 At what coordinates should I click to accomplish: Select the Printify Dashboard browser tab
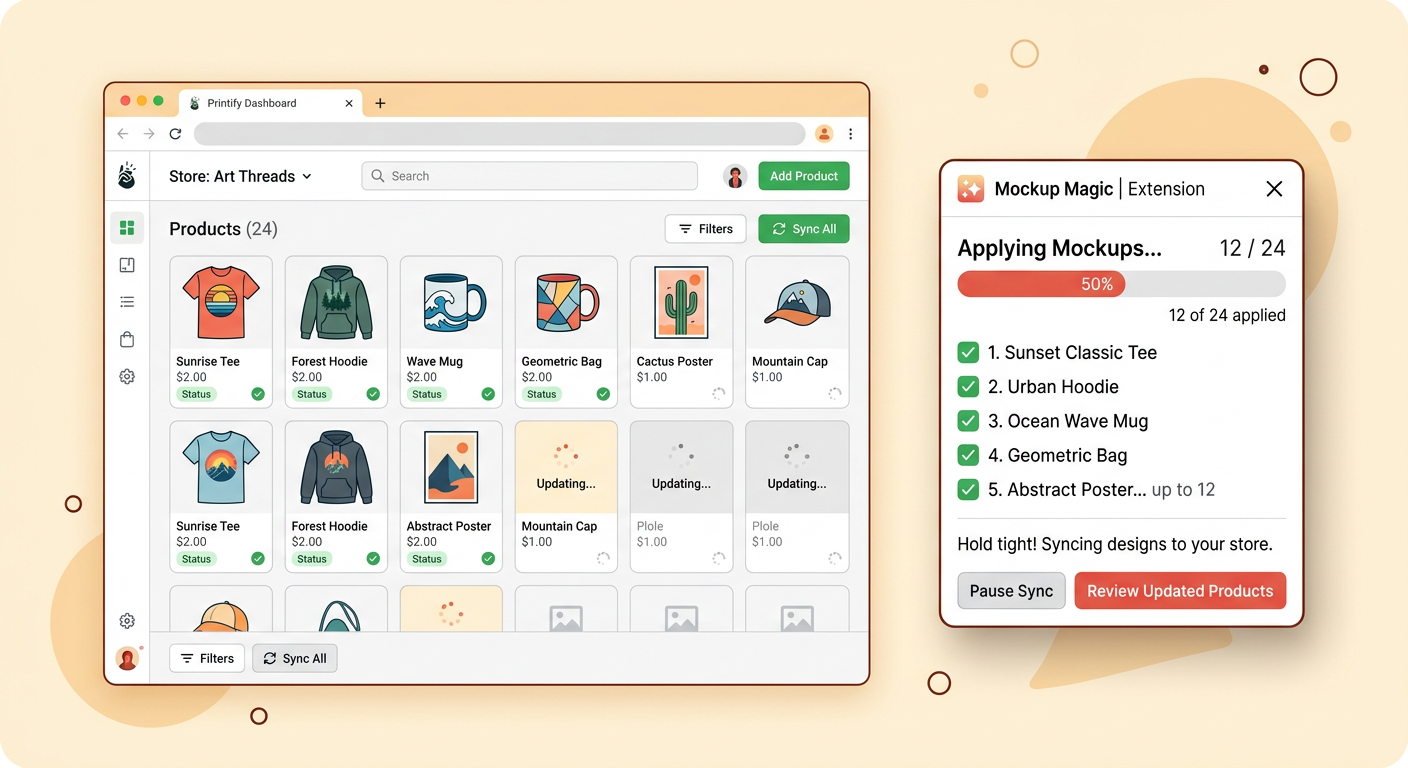pyautogui.click(x=270, y=103)
